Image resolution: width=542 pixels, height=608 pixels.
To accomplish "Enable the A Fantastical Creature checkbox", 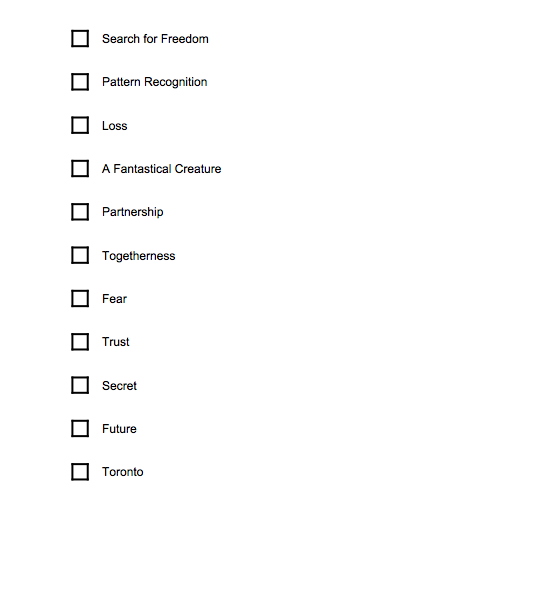I will (x=80, y=169).
